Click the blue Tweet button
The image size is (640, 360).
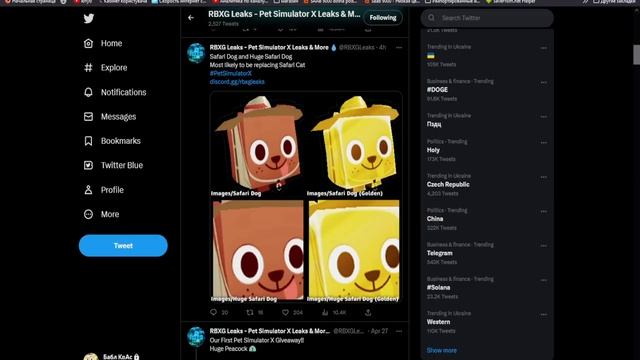point(123,246)
